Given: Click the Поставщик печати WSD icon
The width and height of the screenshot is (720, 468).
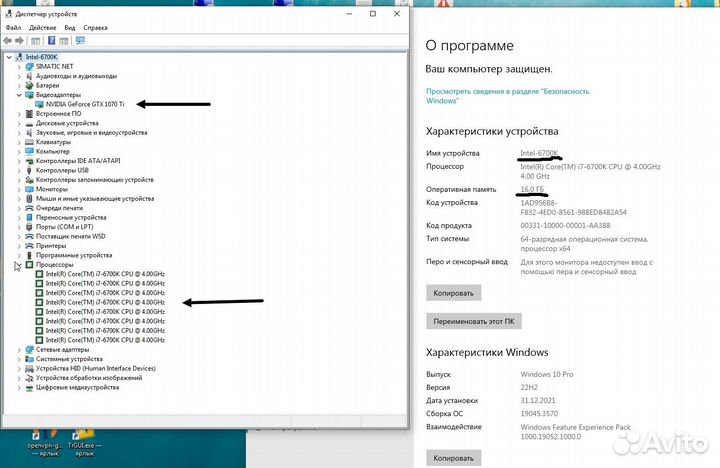Looking at the screenshot, I should point(29,236).
